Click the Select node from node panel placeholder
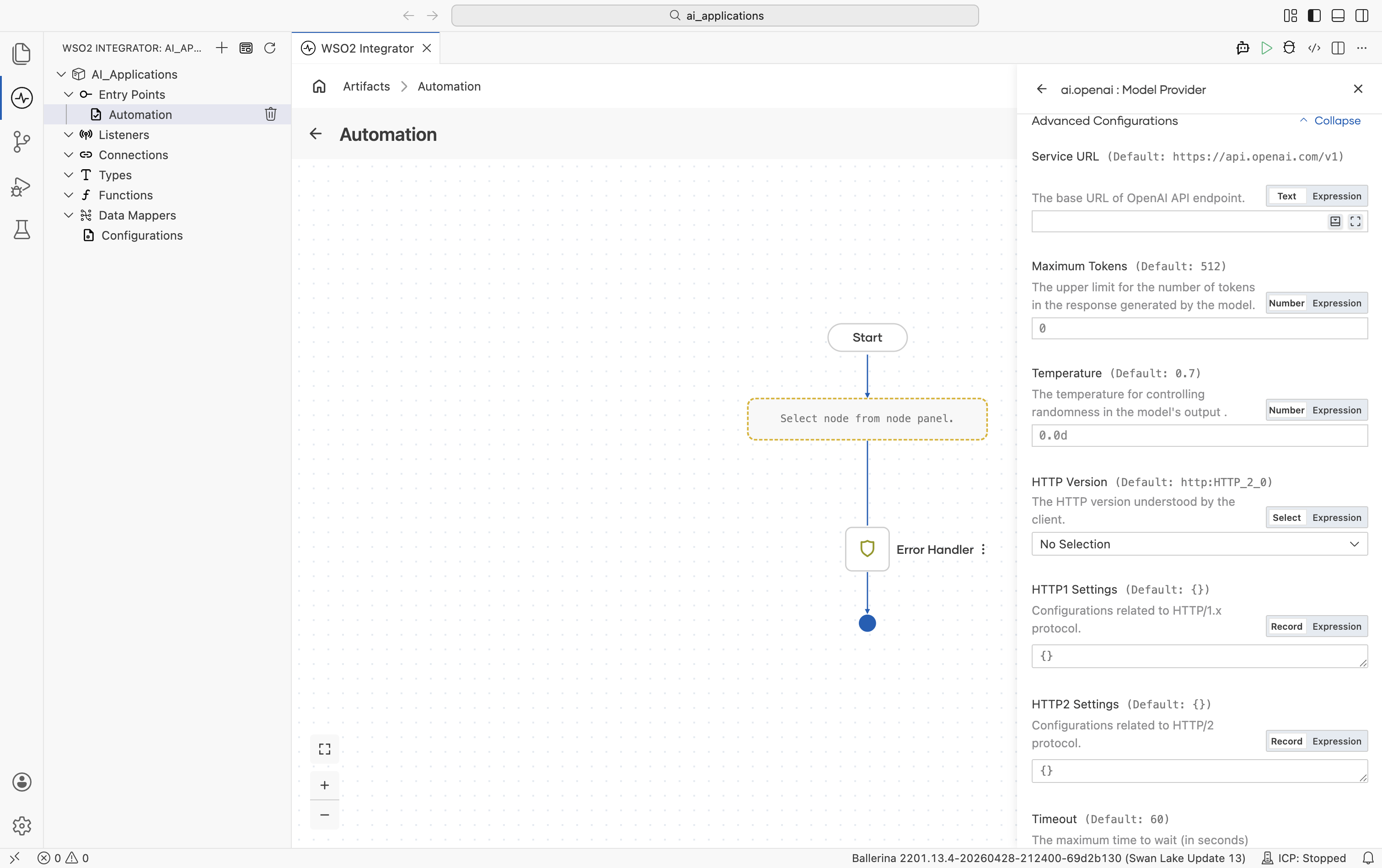 coord(867,419)
